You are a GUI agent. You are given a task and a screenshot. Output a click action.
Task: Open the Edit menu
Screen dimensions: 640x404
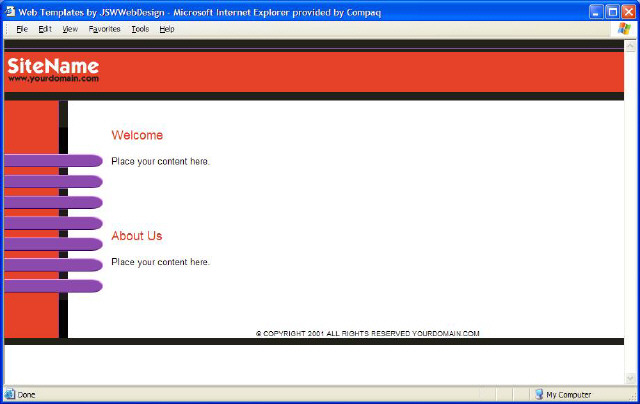coord(45,29)
